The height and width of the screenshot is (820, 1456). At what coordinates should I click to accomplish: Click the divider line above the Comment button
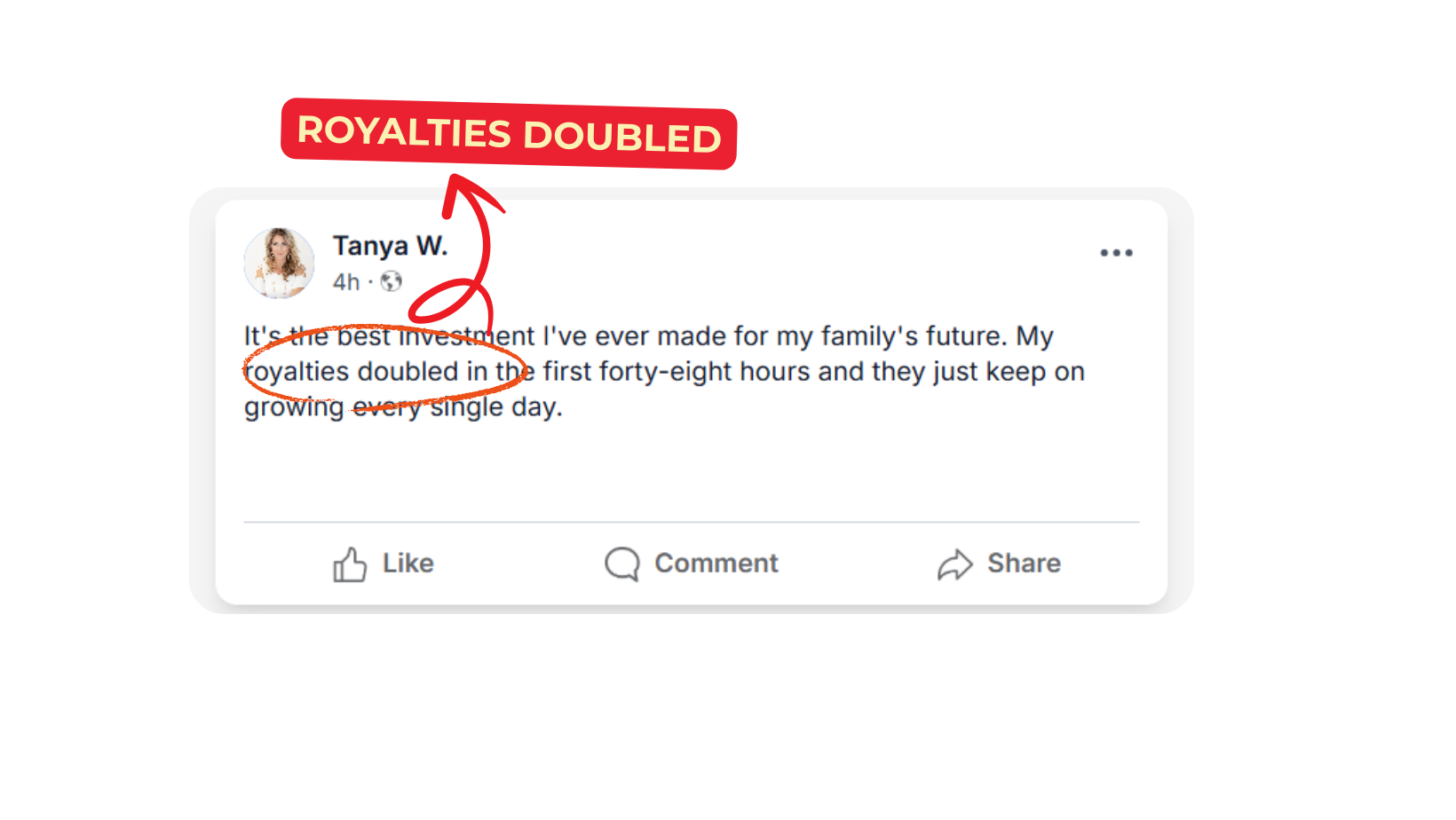[x=692, y=523]
